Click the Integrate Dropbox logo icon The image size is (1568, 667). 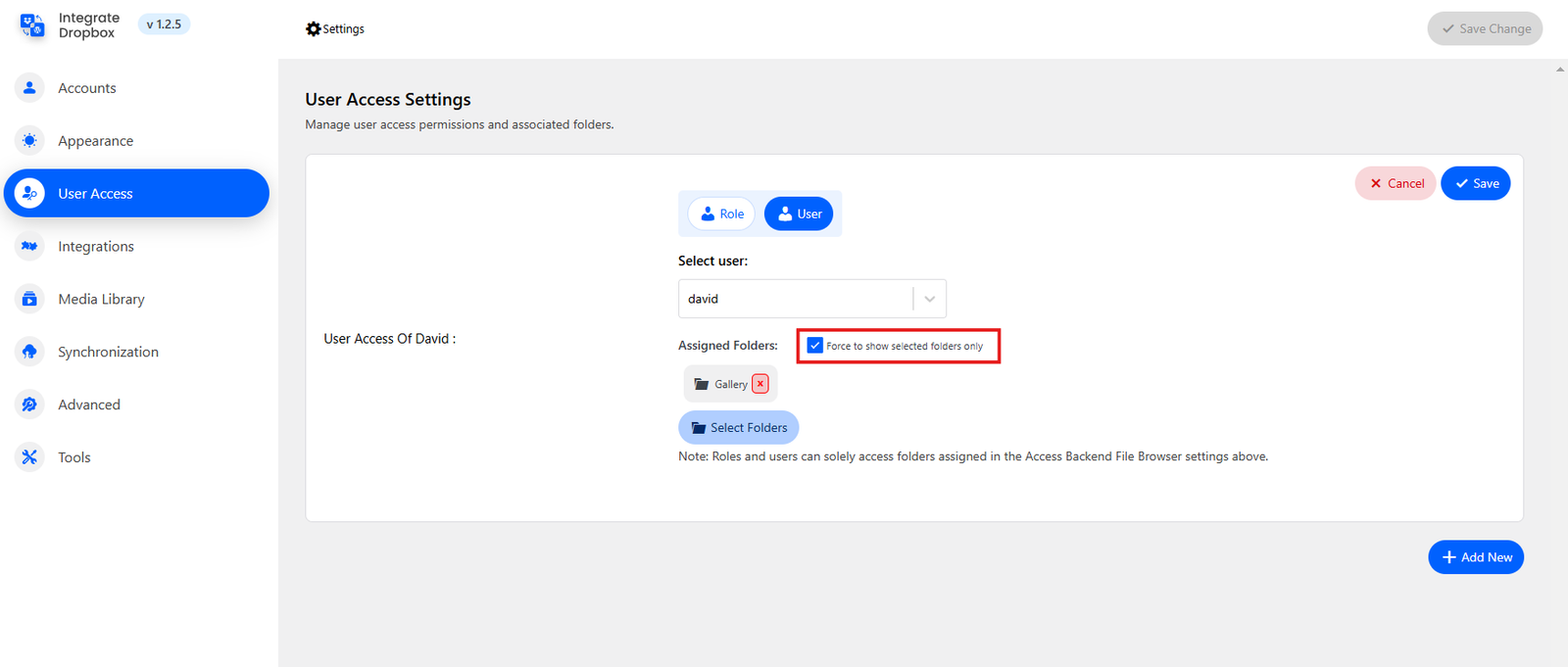point(32,25)
